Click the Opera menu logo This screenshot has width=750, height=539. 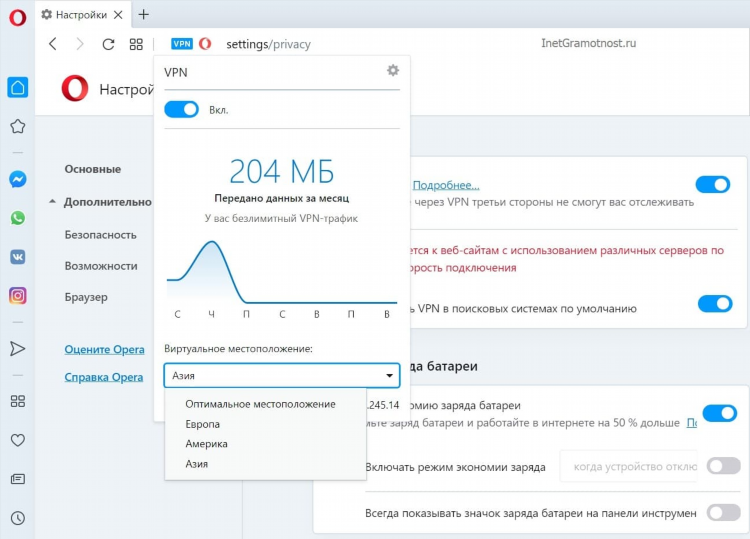(x=18, y=18)
